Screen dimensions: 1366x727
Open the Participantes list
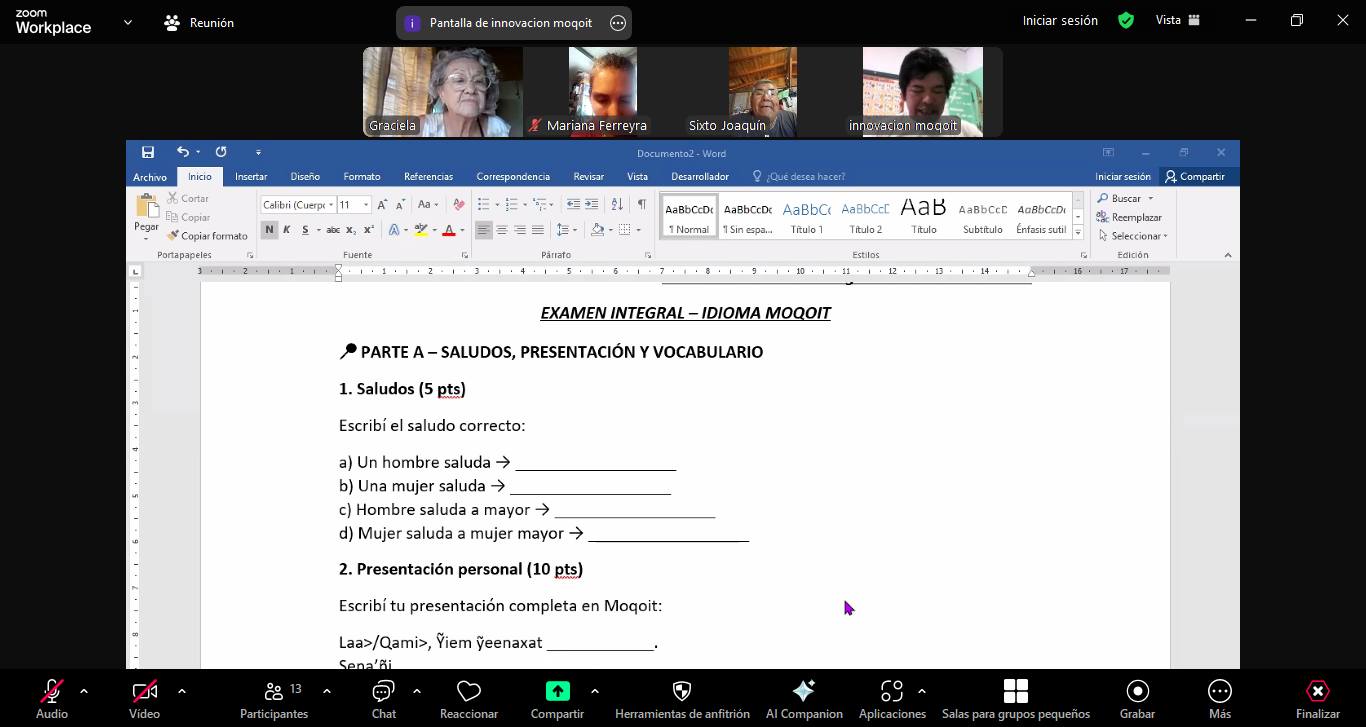(x=274, y=692)
